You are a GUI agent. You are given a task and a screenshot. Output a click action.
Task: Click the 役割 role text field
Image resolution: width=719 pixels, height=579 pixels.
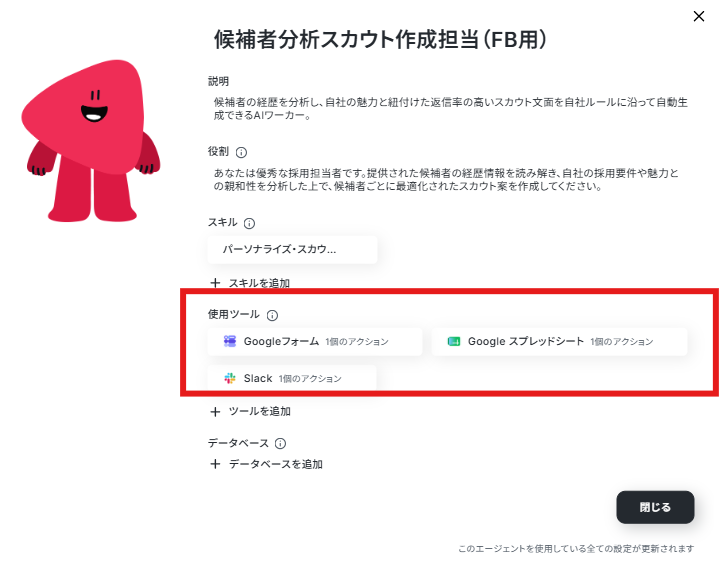(446, 180)
